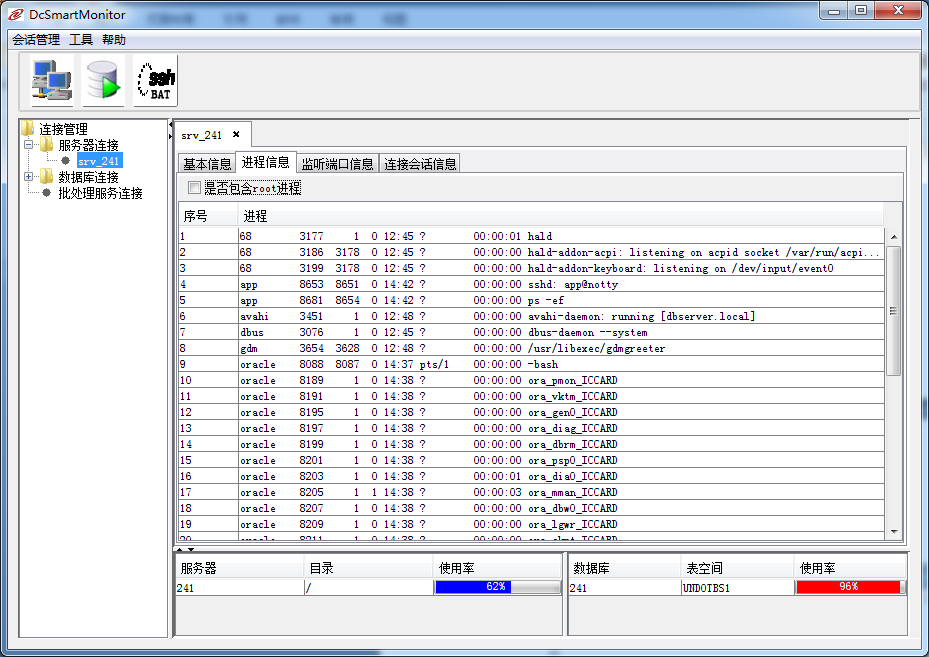The width and height of the screenshot is (929, 657).
Task: Click the 服务器 column header
Action: click(241, 568)
